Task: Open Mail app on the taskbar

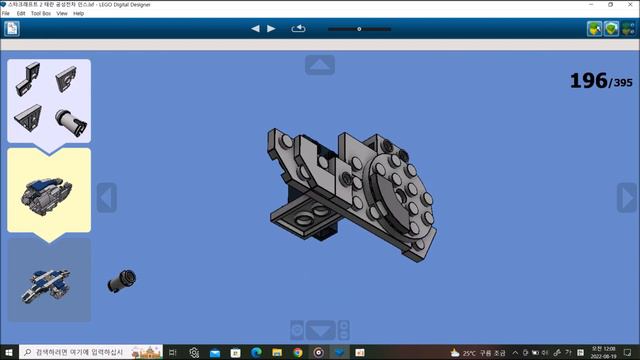Action: pos(215,352)
